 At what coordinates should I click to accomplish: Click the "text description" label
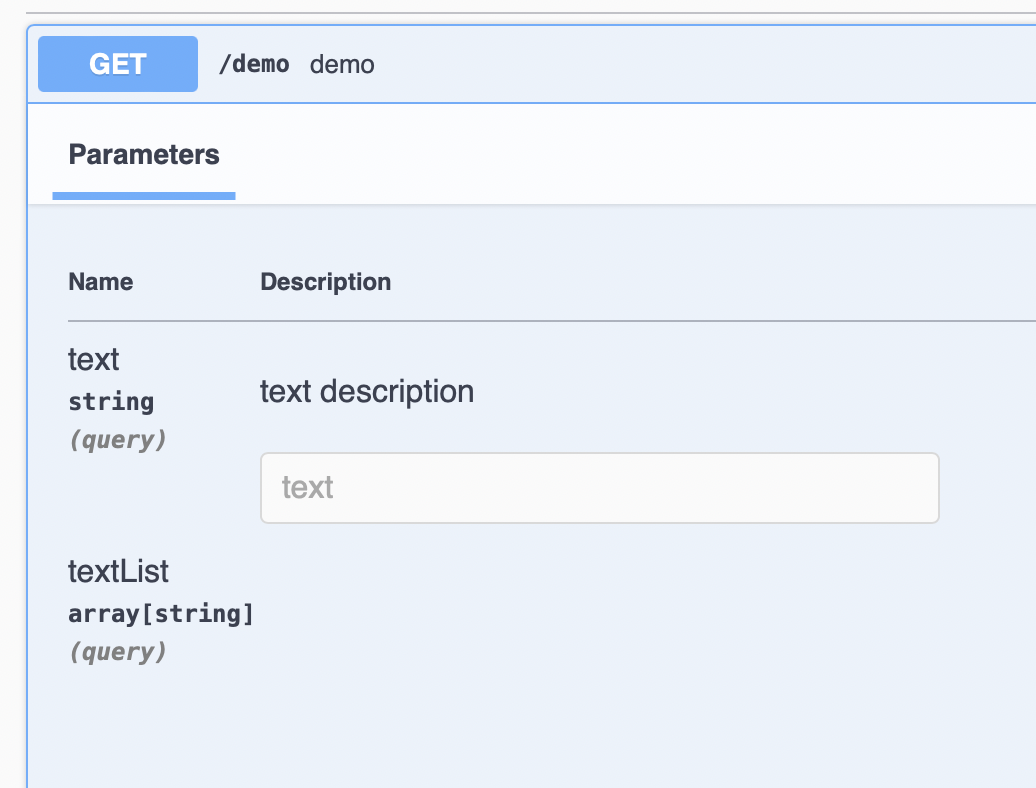pos(367,391)
